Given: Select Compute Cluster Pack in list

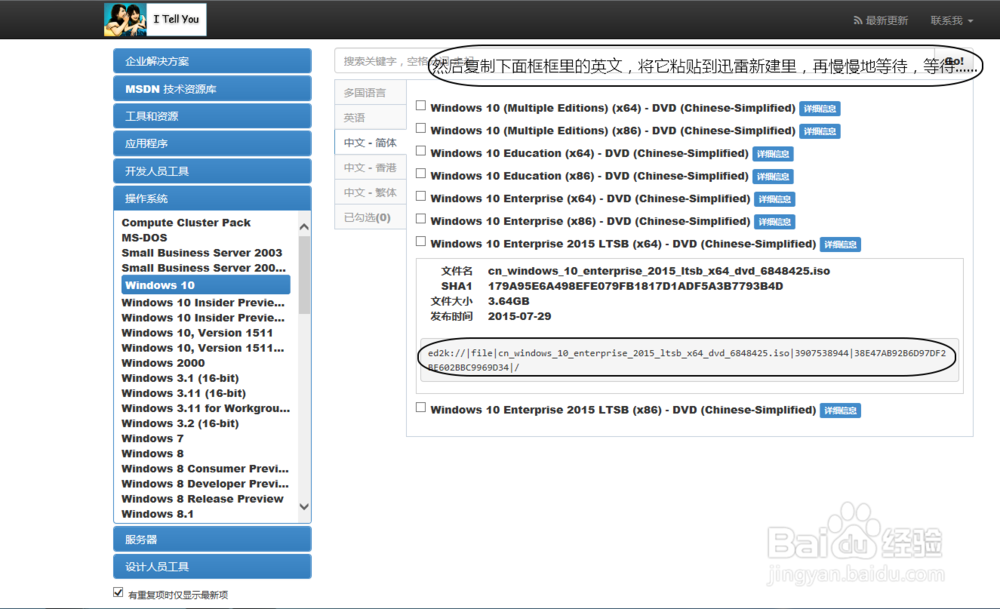Looking at the screenshot, I should pyautogui.click(x=186, y=223).
